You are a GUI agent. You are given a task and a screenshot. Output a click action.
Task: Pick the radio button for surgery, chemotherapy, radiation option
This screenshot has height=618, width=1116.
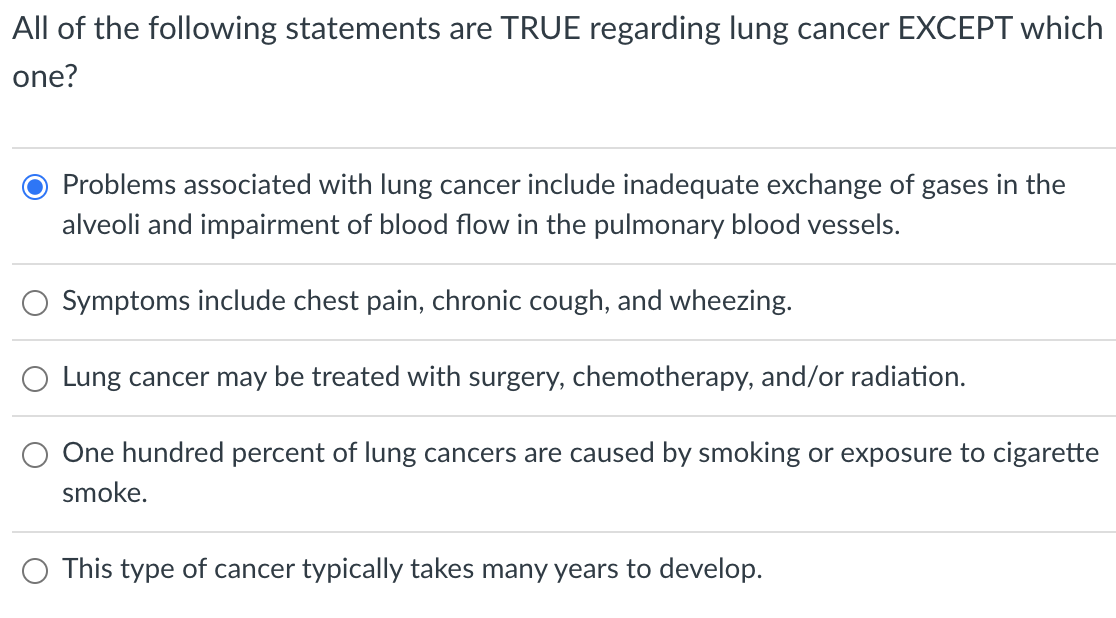35,379
